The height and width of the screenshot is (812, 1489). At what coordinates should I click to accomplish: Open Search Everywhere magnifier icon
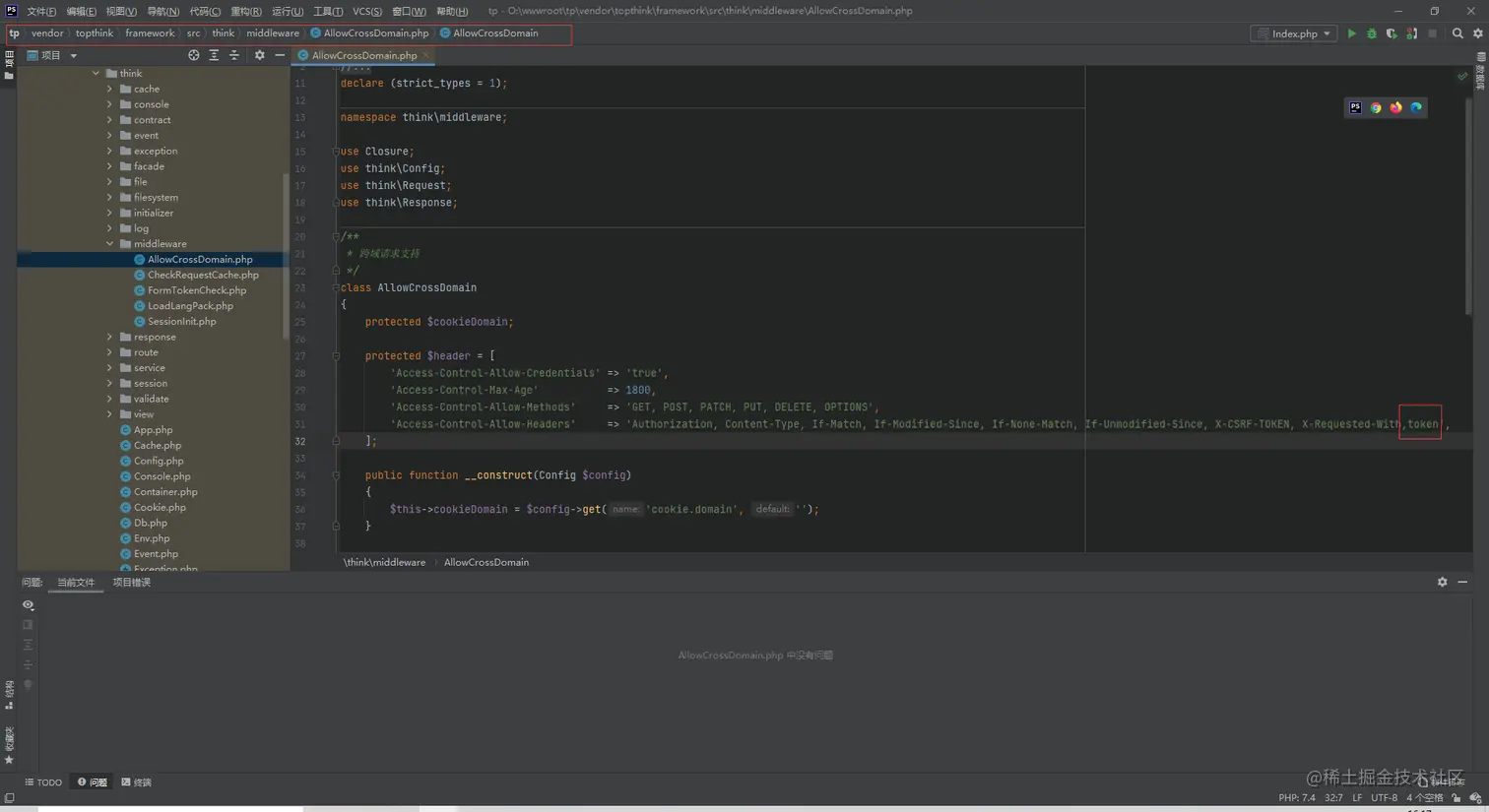click(x=1457, y=33)
